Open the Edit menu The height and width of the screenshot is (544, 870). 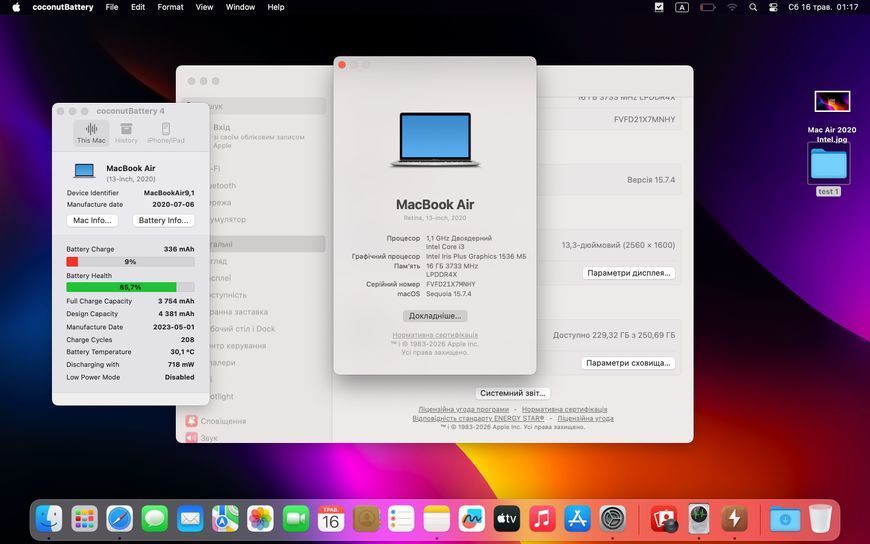point(138,7)
